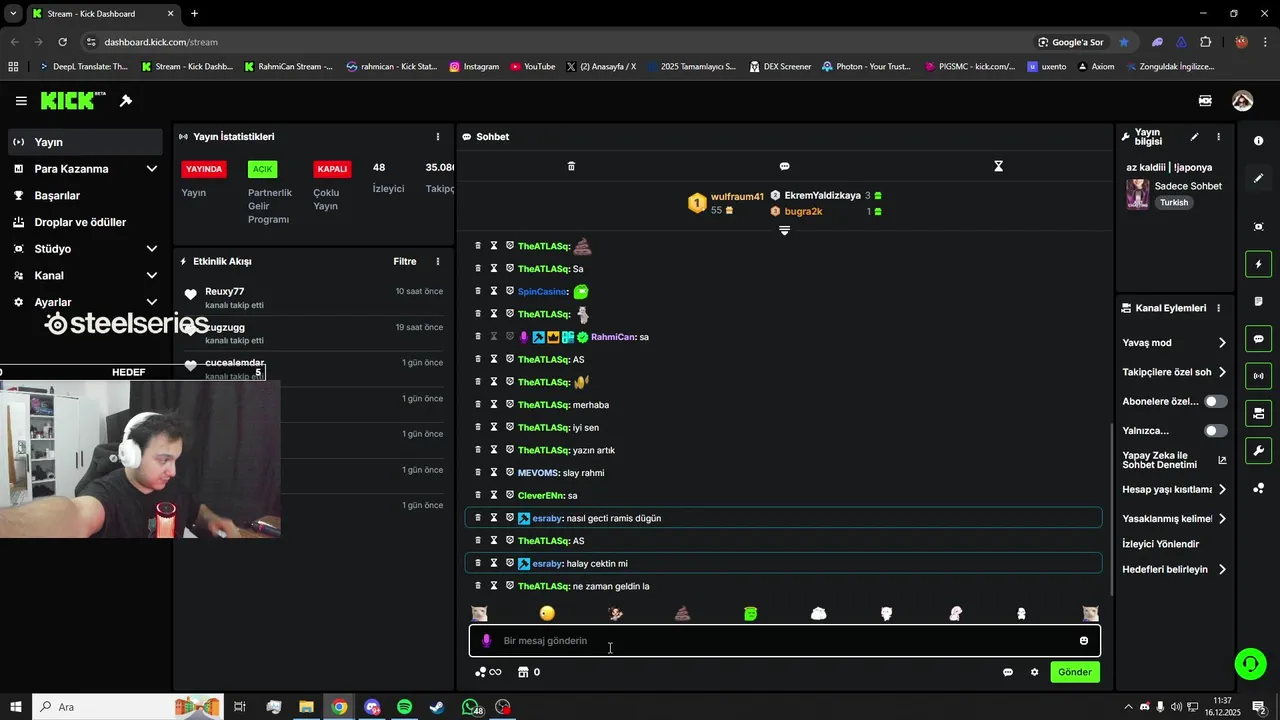Image resolution: width=1280 pixels, height=720 pixels.
Task: Insert the poop emote from quick emotes
Action: coord(683,613)
